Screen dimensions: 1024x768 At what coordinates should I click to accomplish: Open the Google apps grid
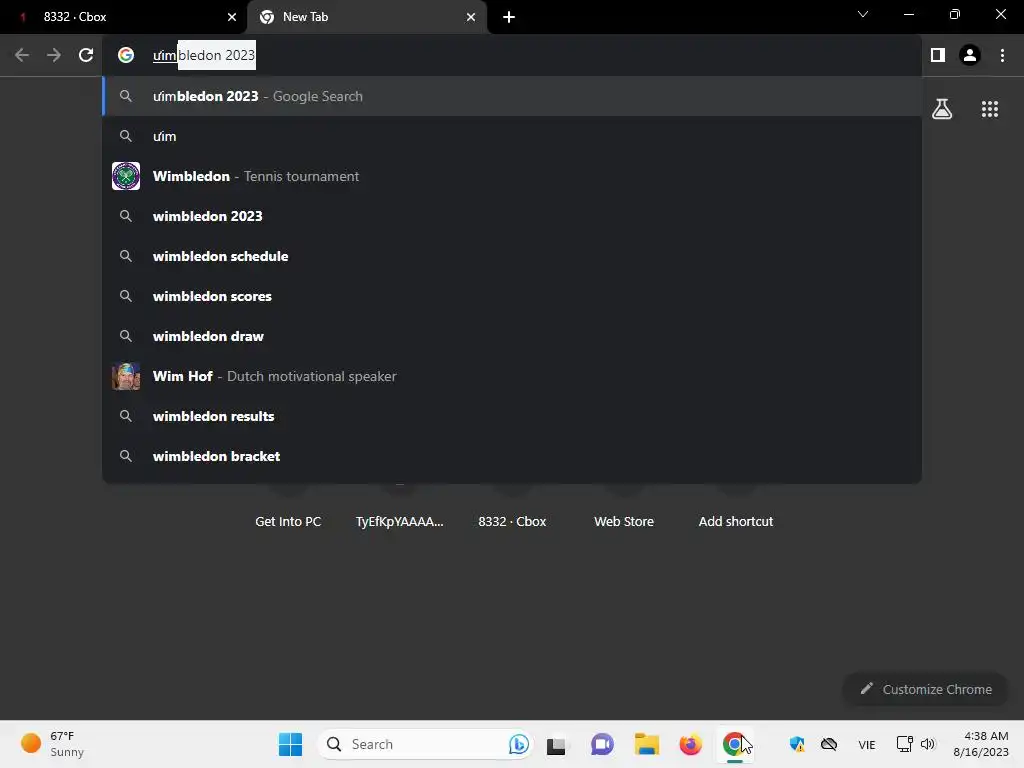pyautogui.click(x=989, y=109)
